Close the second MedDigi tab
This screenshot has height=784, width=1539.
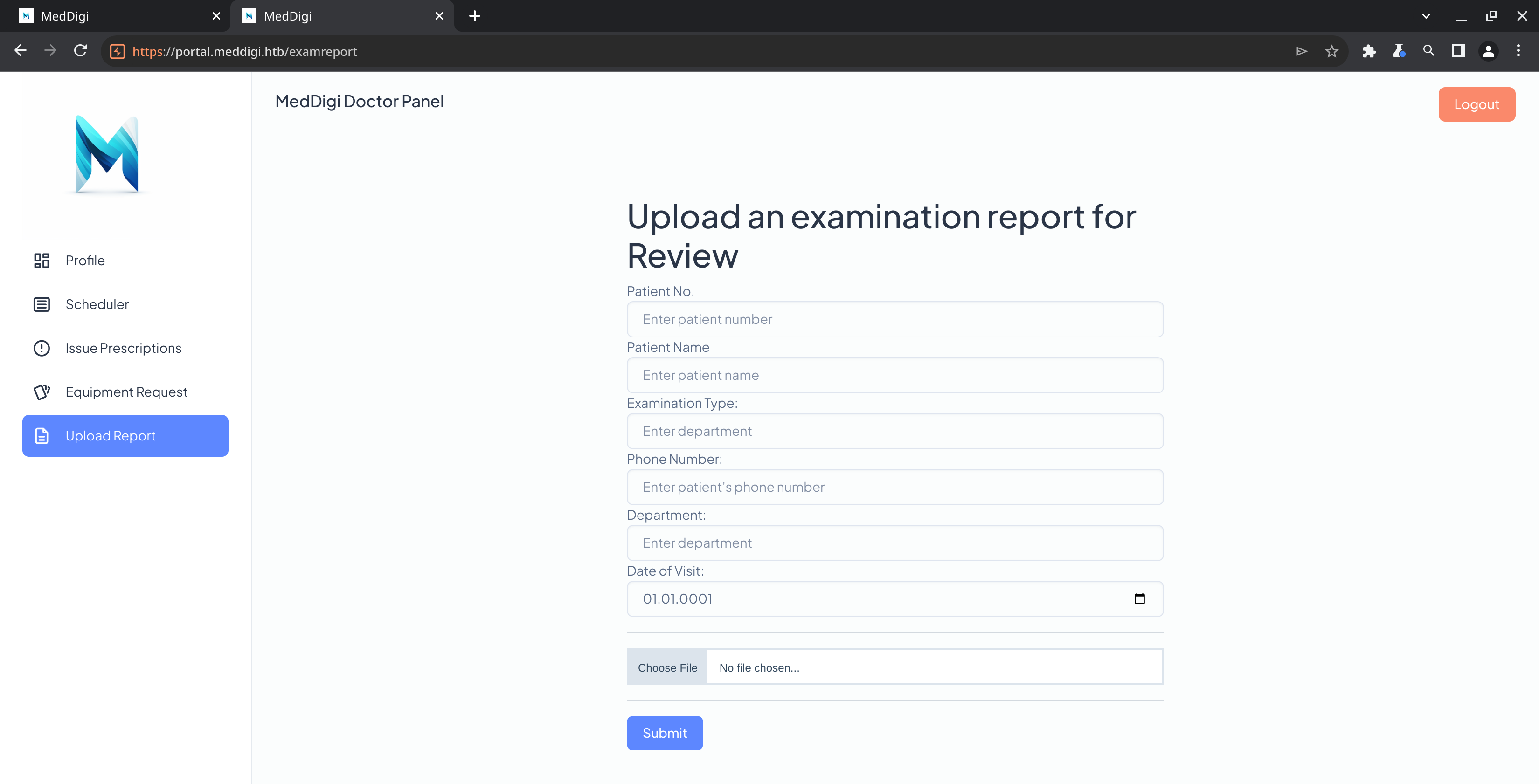click(439, 16)
